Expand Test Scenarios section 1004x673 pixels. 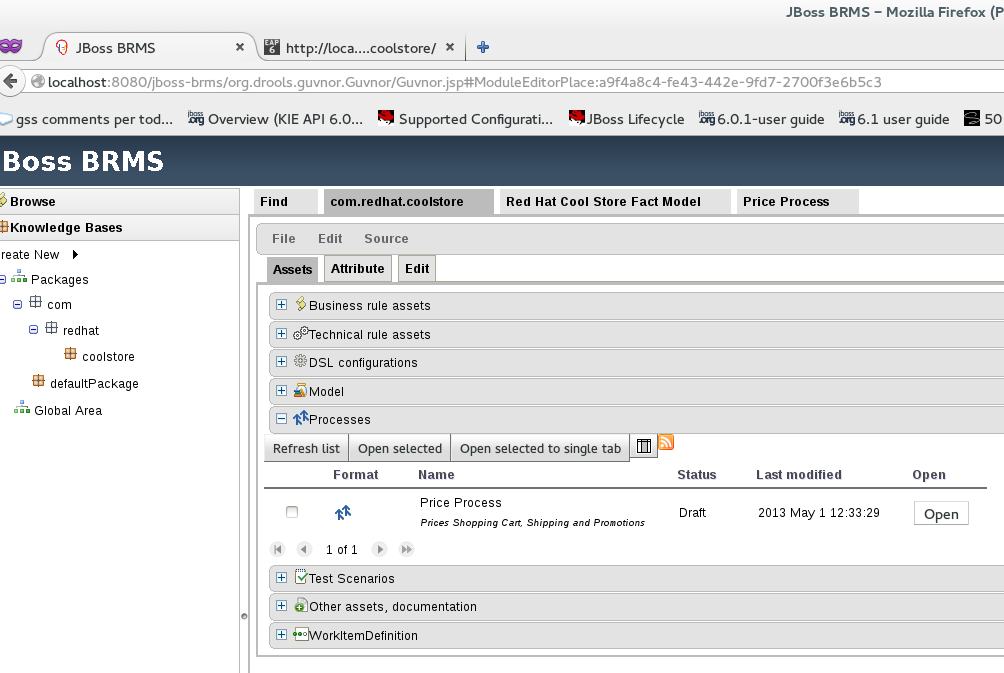pos(281,577)
